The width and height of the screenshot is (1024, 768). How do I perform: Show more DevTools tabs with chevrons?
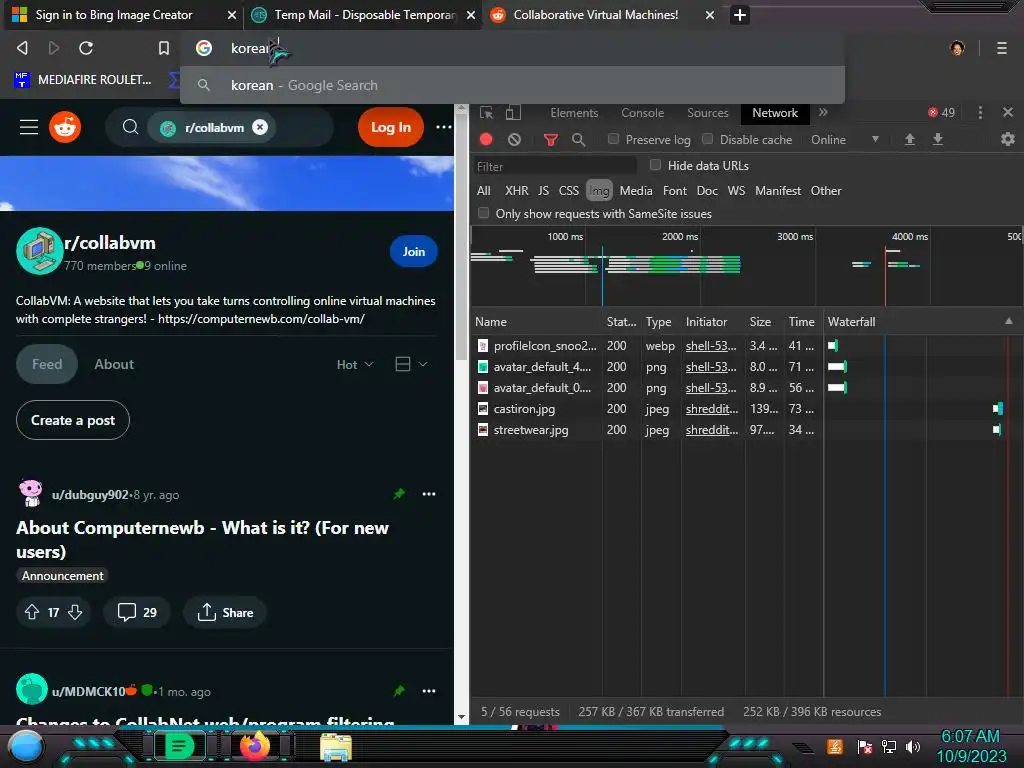coord(824,112)
